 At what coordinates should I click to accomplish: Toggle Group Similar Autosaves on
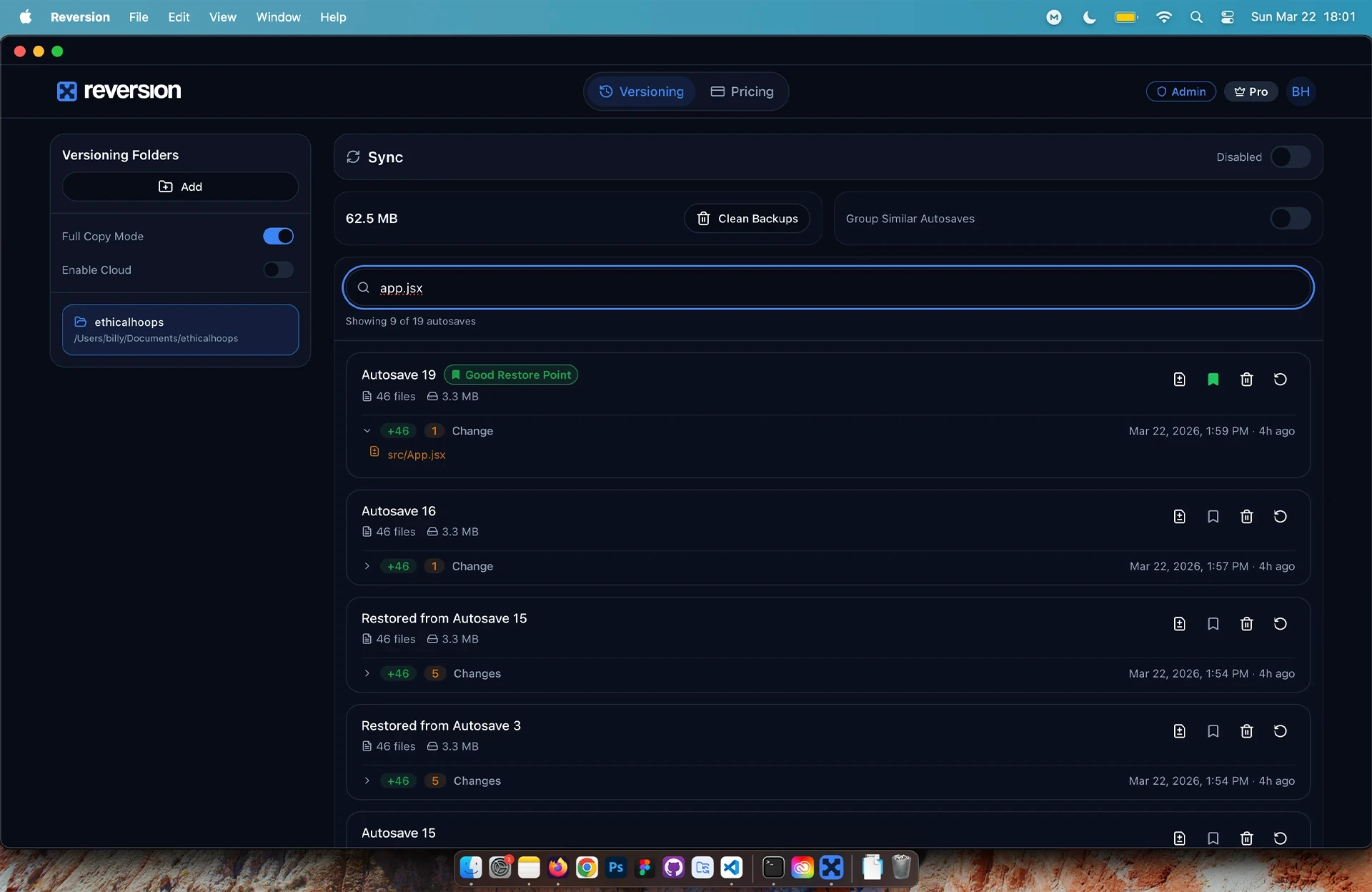coord(1290,219)
